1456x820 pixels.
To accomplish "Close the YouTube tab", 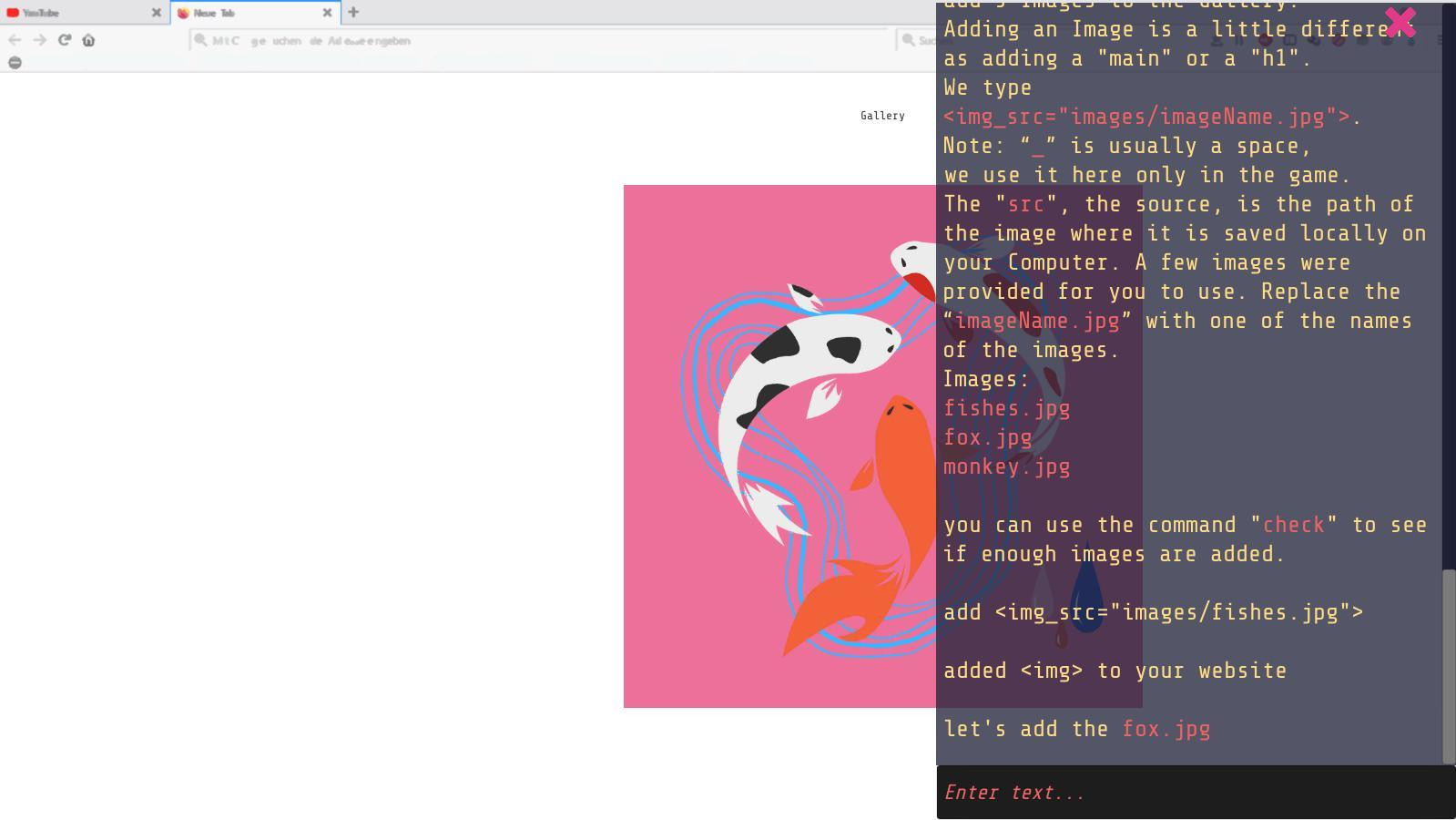I will click(x=156, y=13).
